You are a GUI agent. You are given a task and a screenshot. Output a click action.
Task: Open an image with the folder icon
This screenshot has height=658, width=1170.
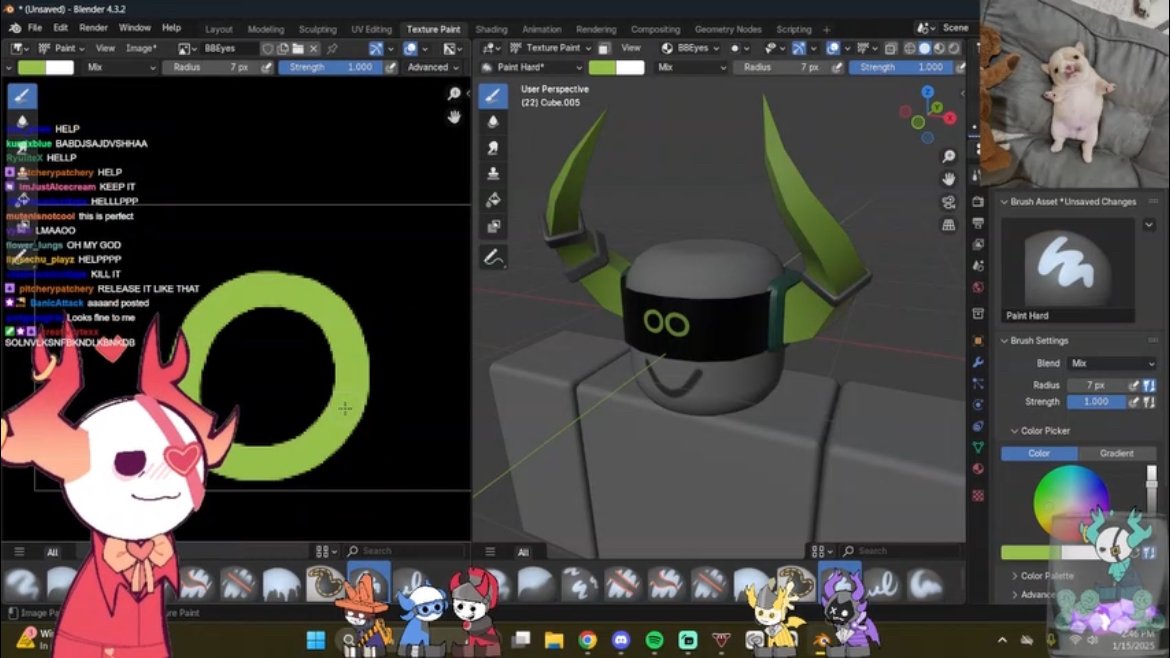(x=298, y=48)
